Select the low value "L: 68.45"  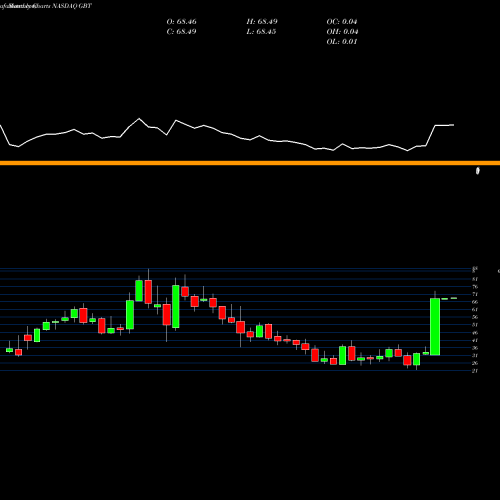(x=262, y=32)
